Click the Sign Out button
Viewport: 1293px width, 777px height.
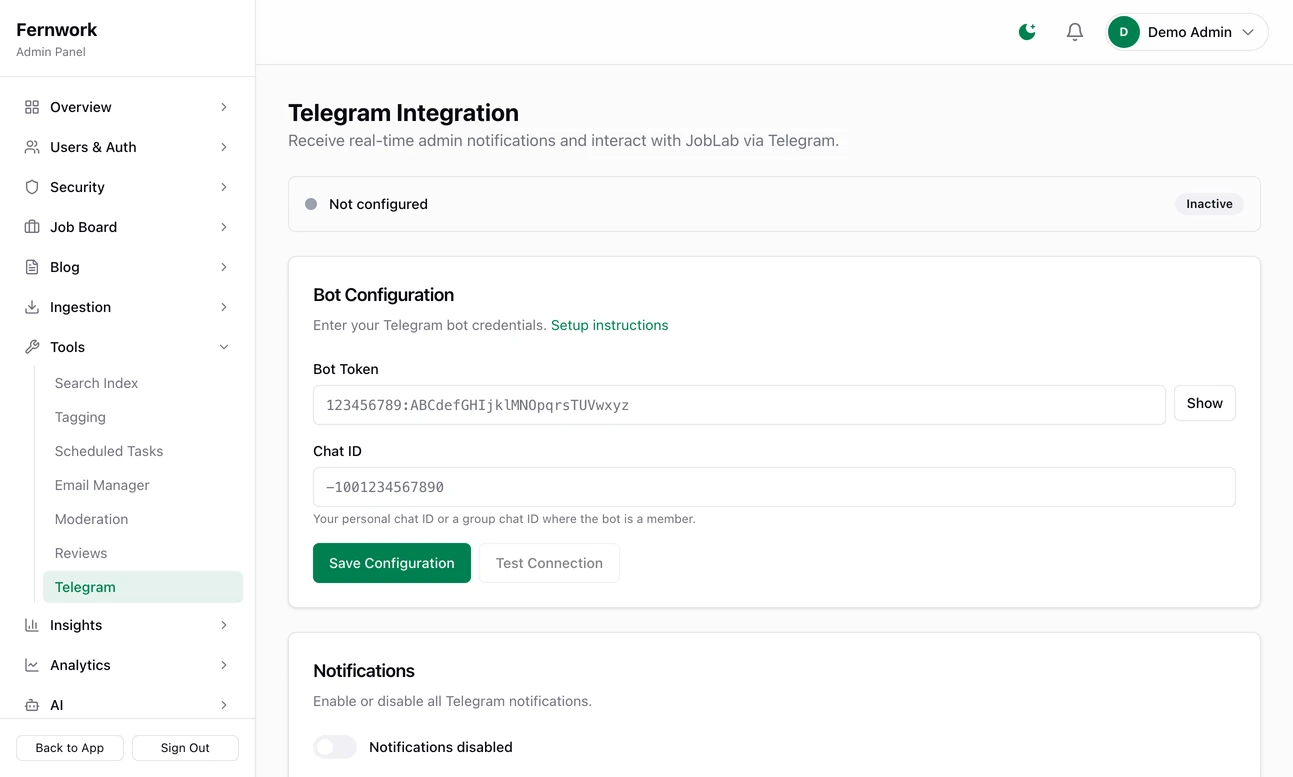point(185,748)
